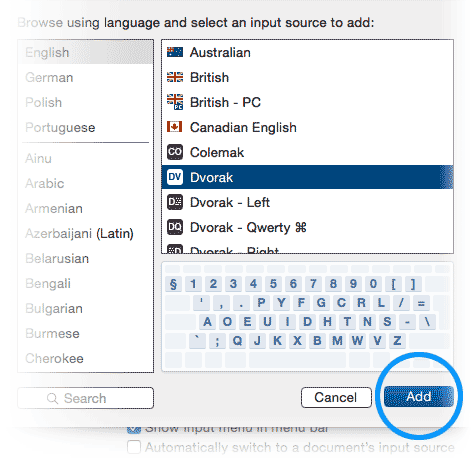
Task: Click the British flag icon
Action: point(175,77)
